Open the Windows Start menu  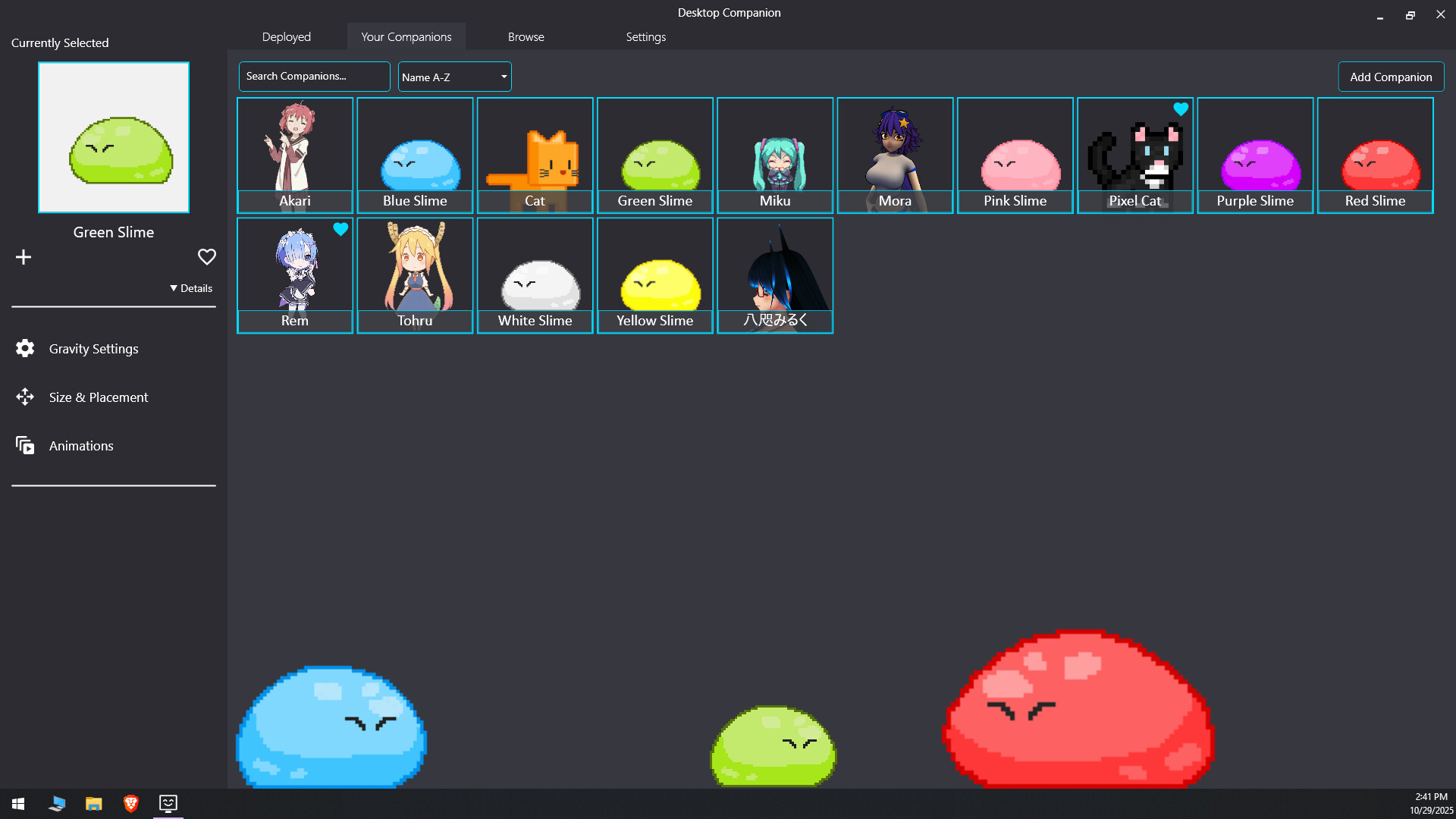pyautogui.click(x=16, y=804)
